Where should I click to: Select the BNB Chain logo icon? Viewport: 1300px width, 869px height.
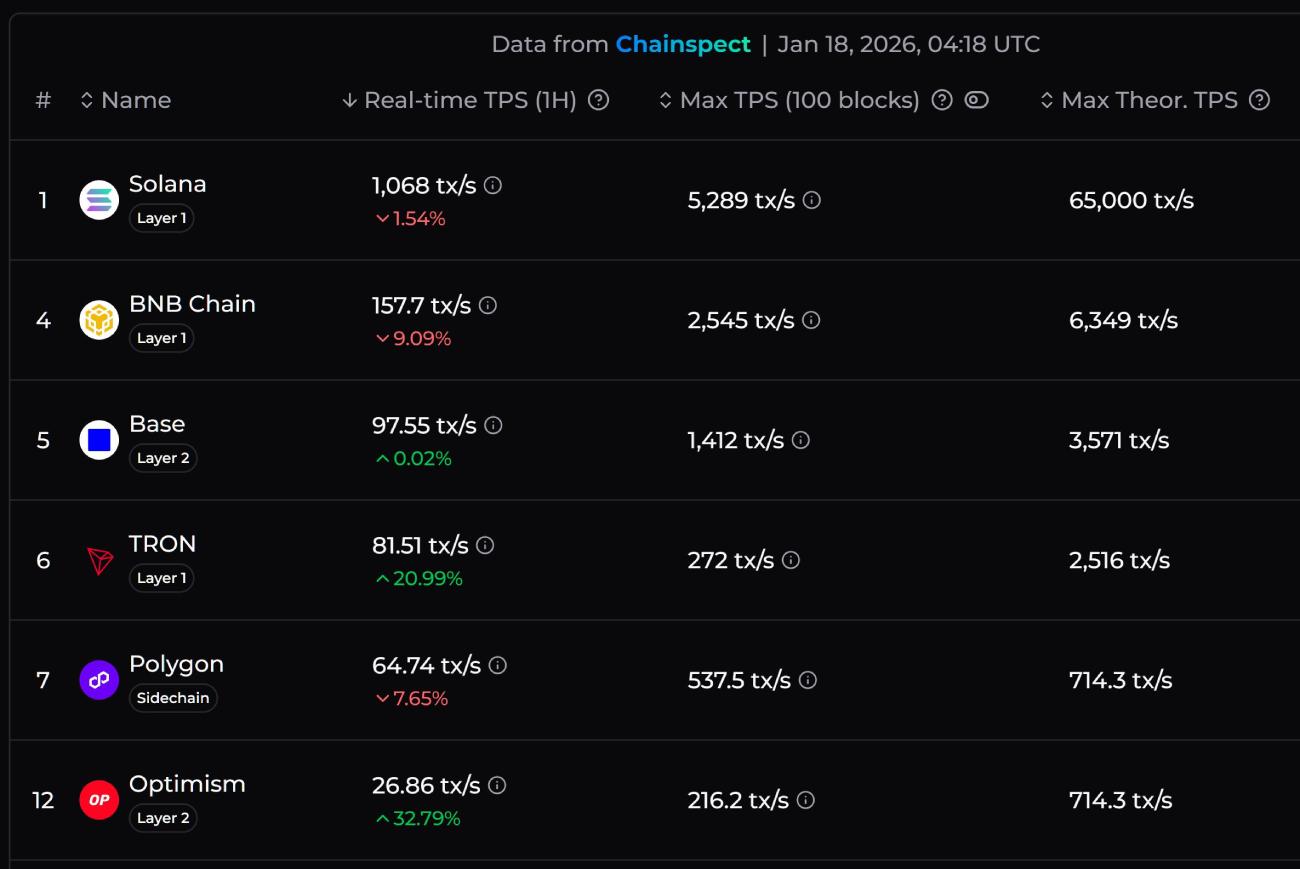(x=98, y=319)
